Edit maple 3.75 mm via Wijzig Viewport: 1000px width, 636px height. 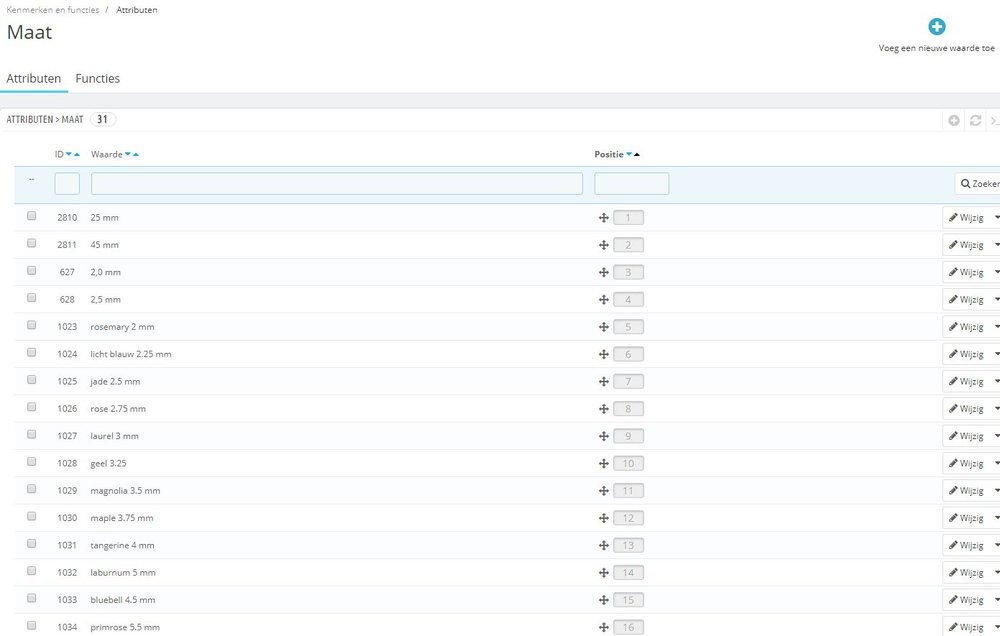pos(966,519)
